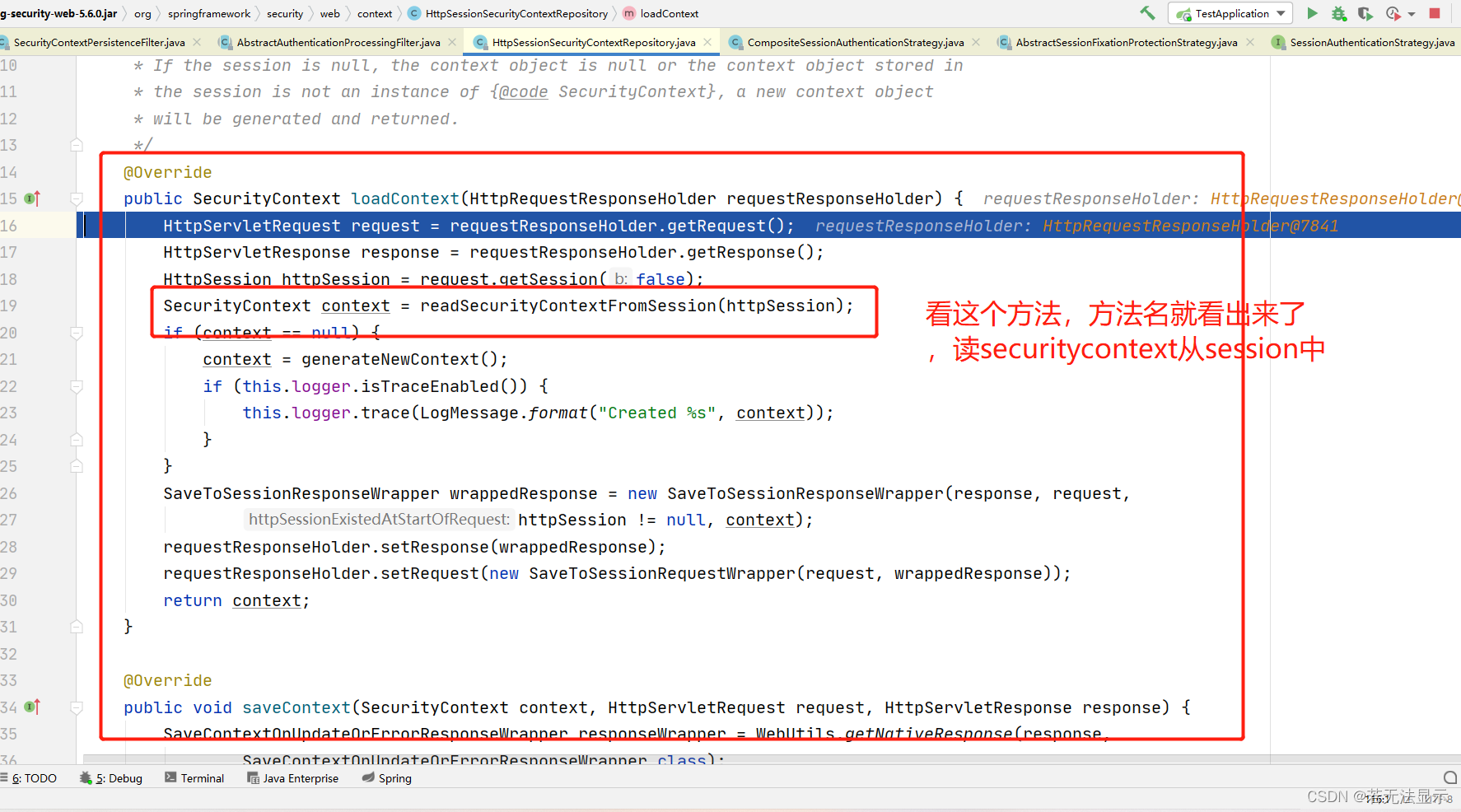
Task: Open the AbstractSessionFixationProtectionStrategy.java tab
Action: [x=1126, y=42]
